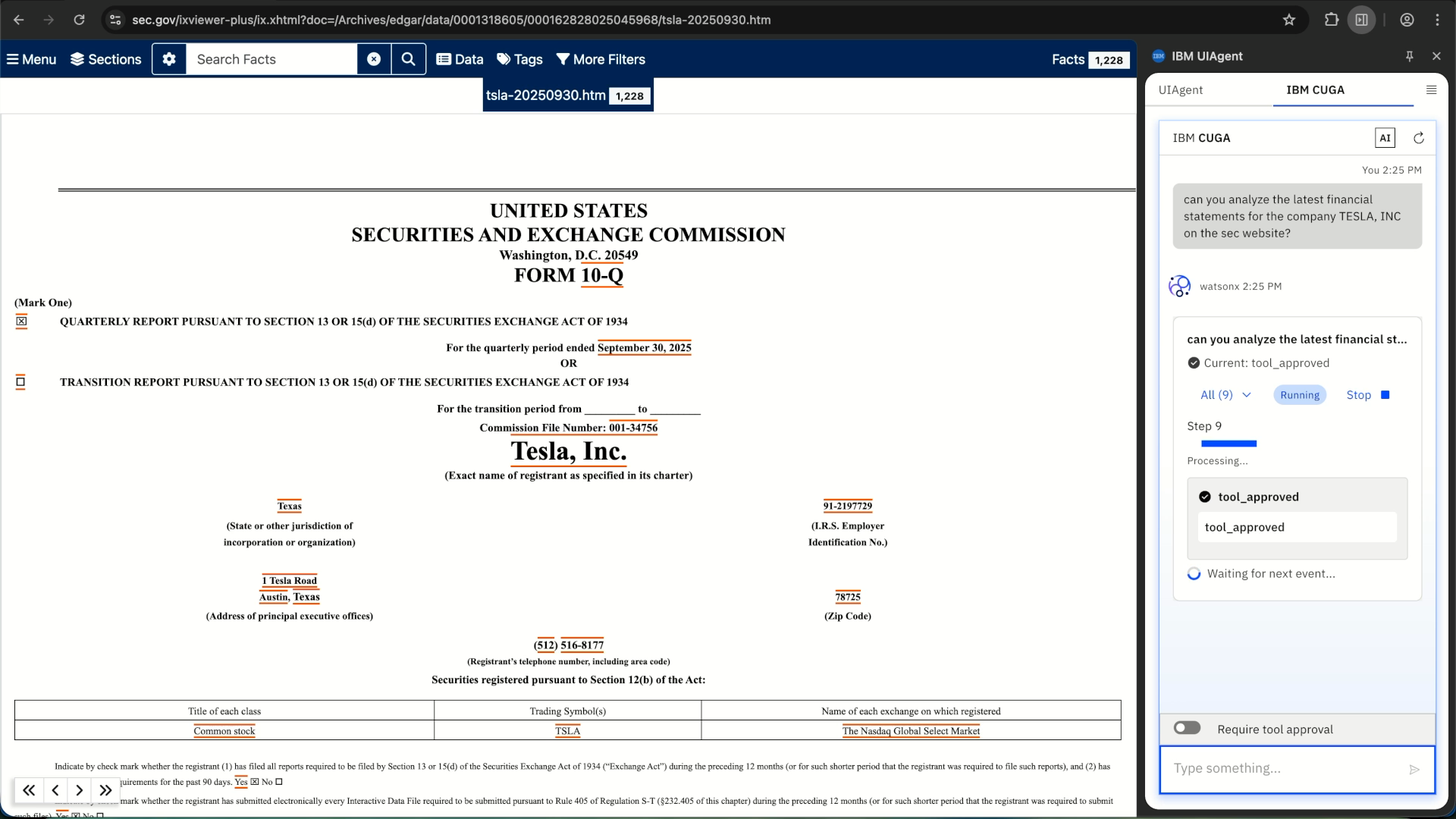Jump to first page with double-left arrows
Screen dimensions: 1456x819
pyautogui.click(x=29, y=791)
